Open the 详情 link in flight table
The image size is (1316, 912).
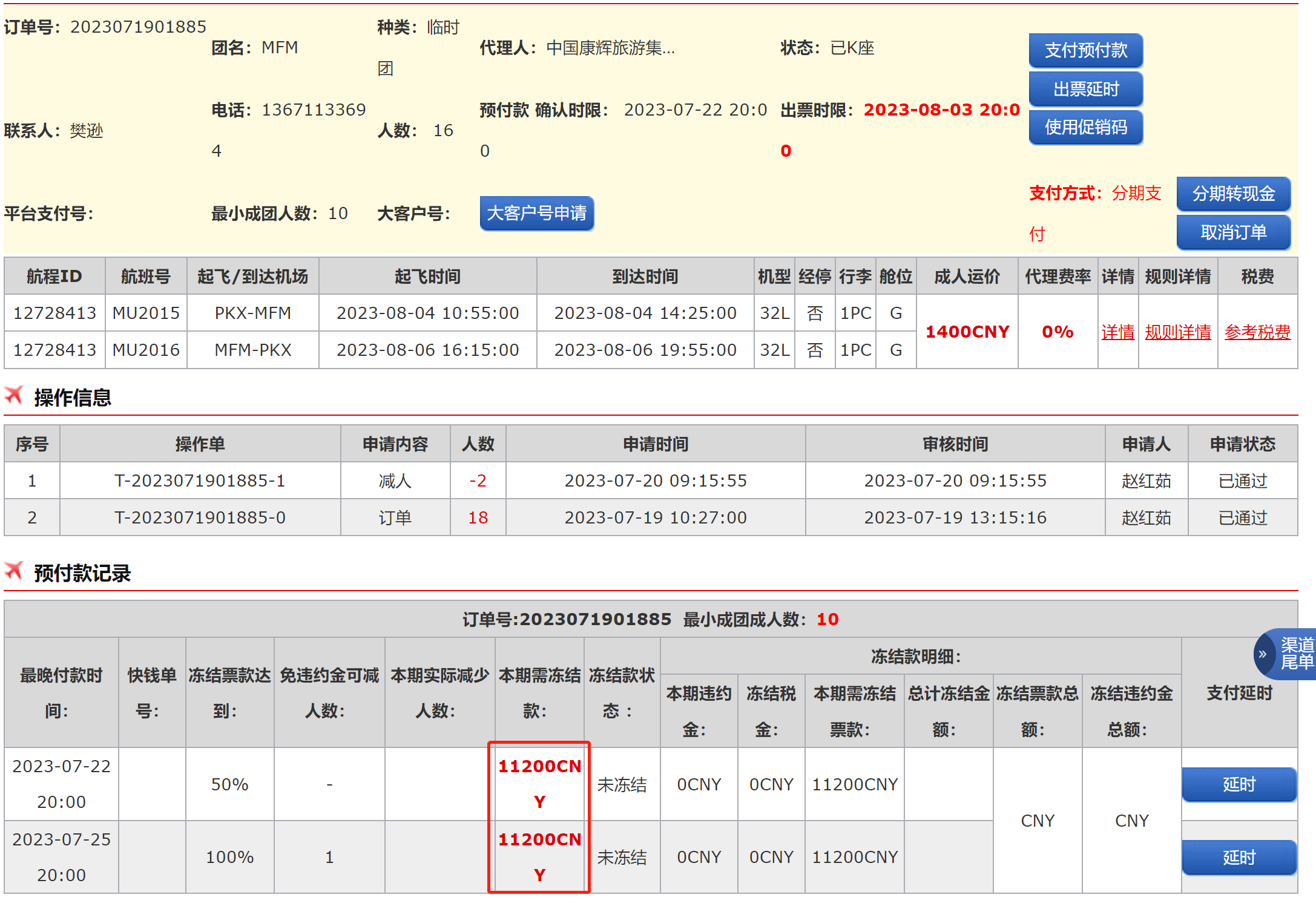coord(1117,332)
